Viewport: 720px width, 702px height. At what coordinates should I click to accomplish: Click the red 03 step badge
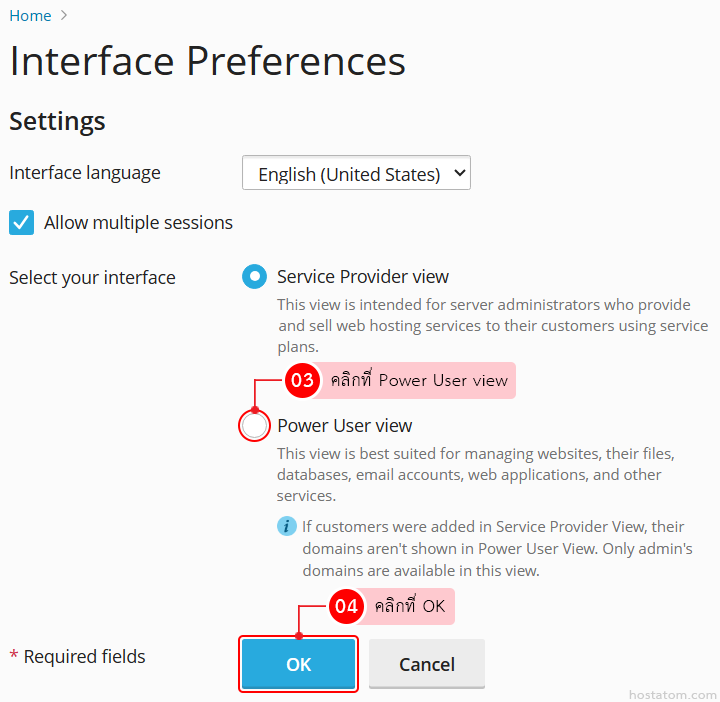302,380
